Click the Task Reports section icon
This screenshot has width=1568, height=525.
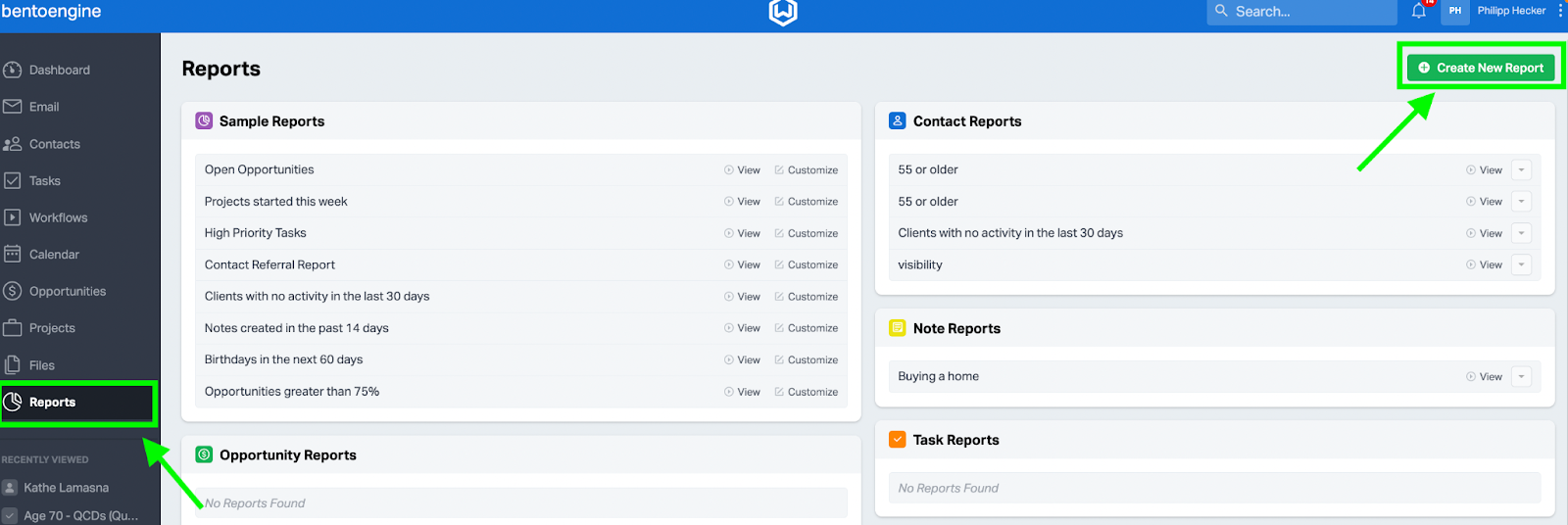(x=897, y=440)
